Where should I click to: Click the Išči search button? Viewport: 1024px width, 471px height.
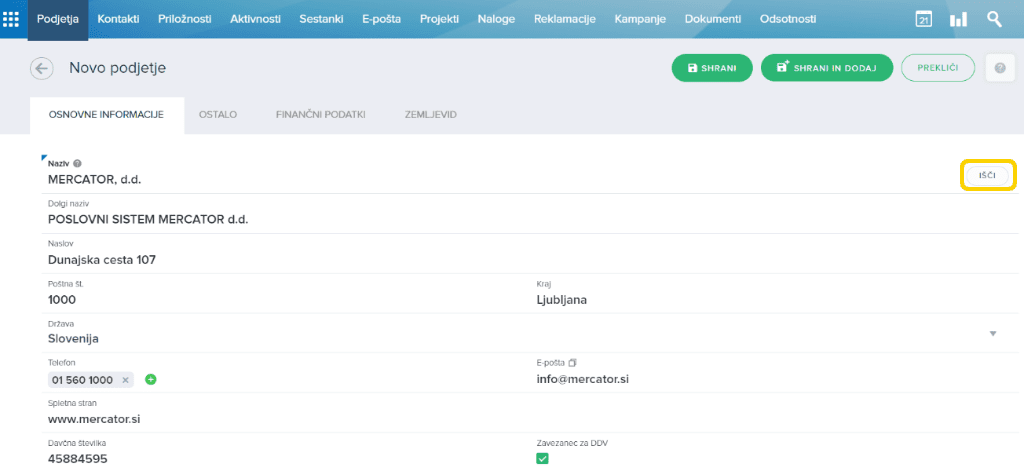click(987, 176)
